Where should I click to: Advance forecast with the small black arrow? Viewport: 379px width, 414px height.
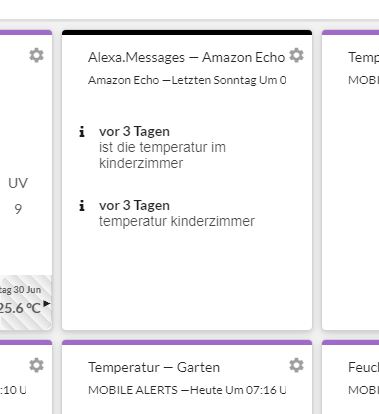pos(47,303)
